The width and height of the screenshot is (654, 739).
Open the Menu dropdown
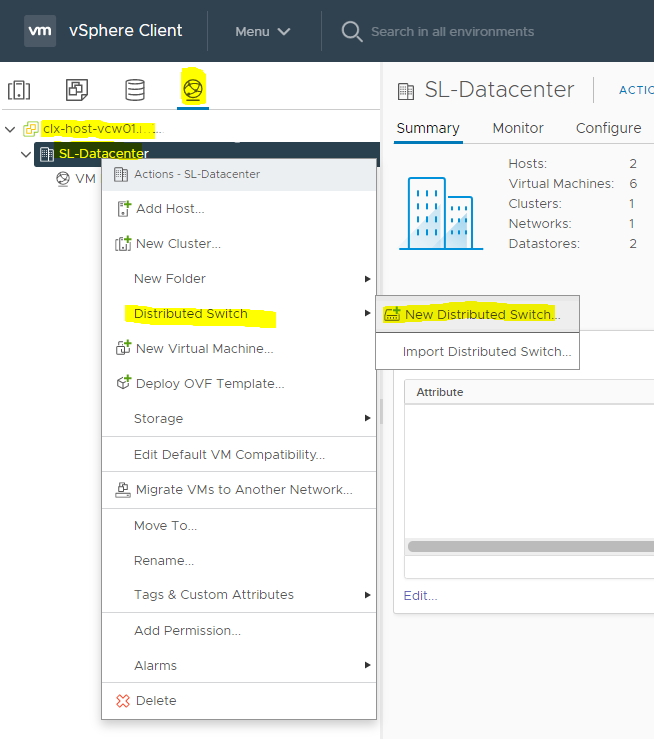262,32
